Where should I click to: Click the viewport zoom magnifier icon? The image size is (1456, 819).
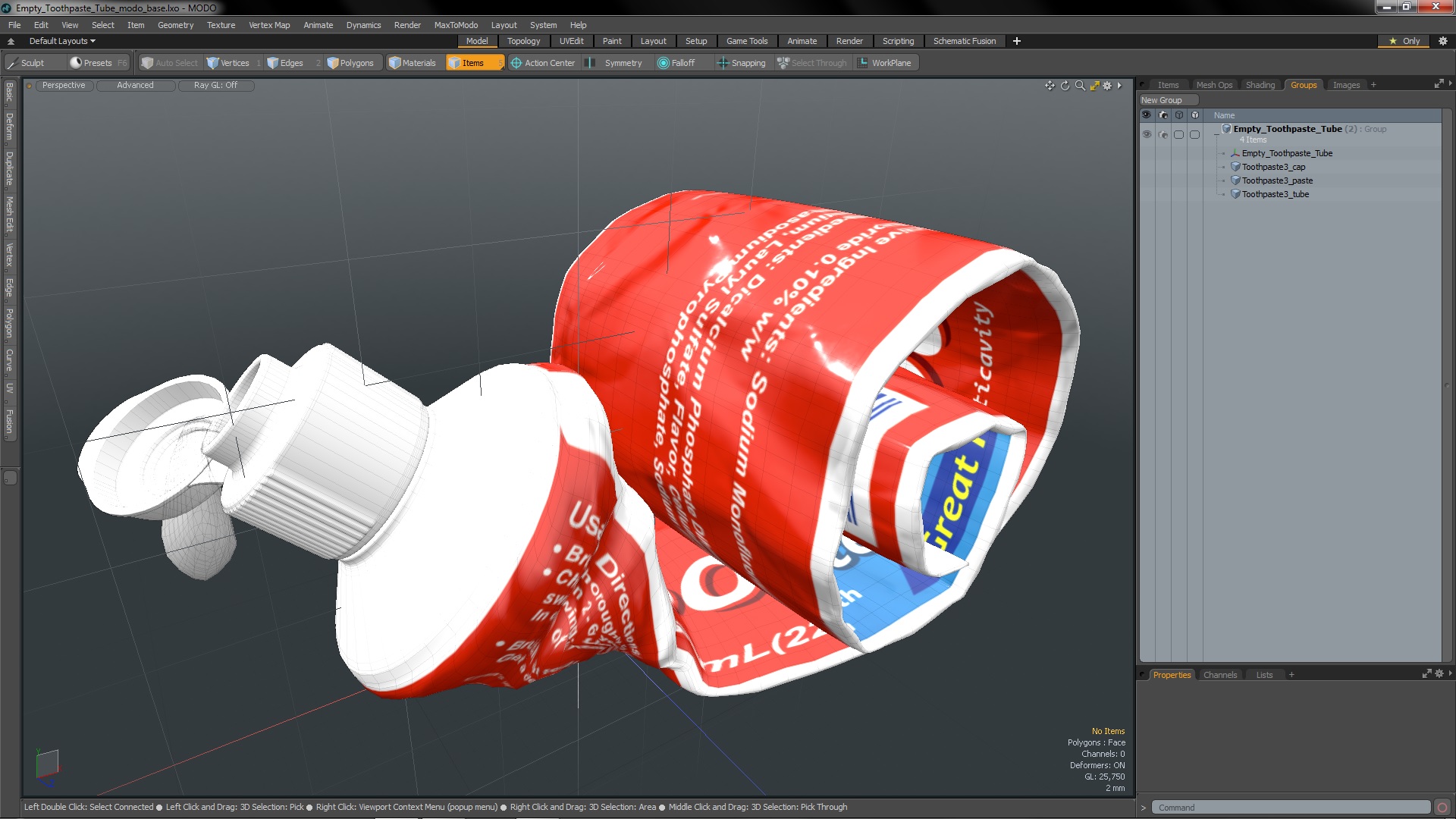tap(1080, 86)
